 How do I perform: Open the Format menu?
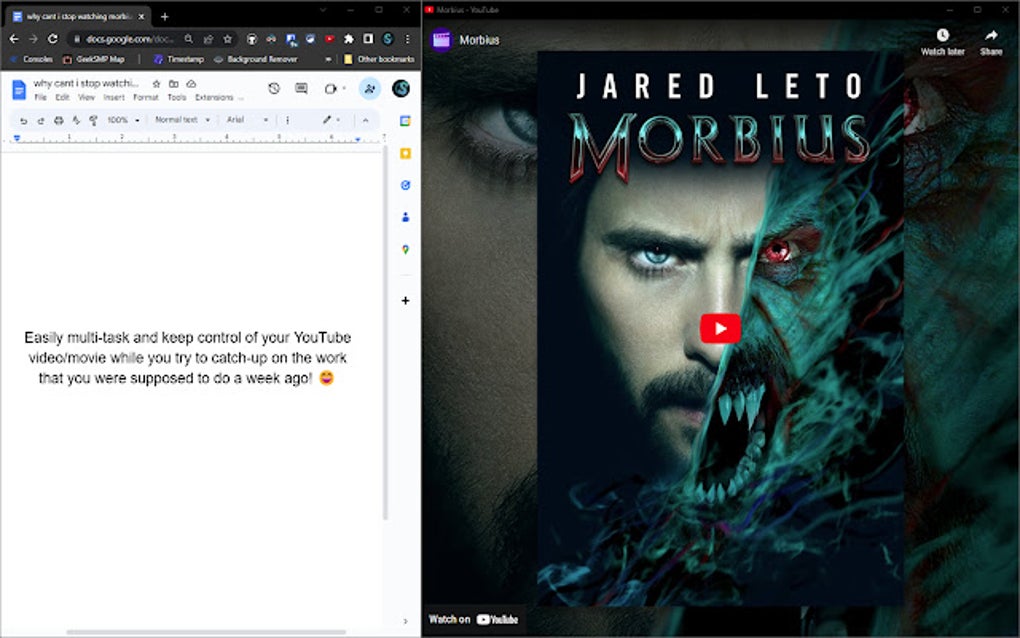coord(145,97)
